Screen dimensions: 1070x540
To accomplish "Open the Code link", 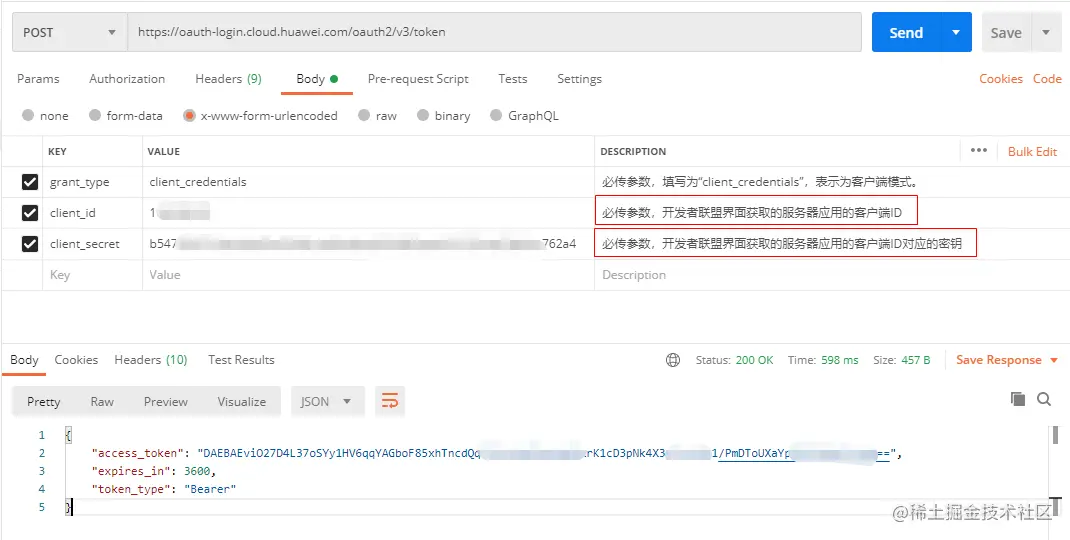I will [x=1047, y=79].
